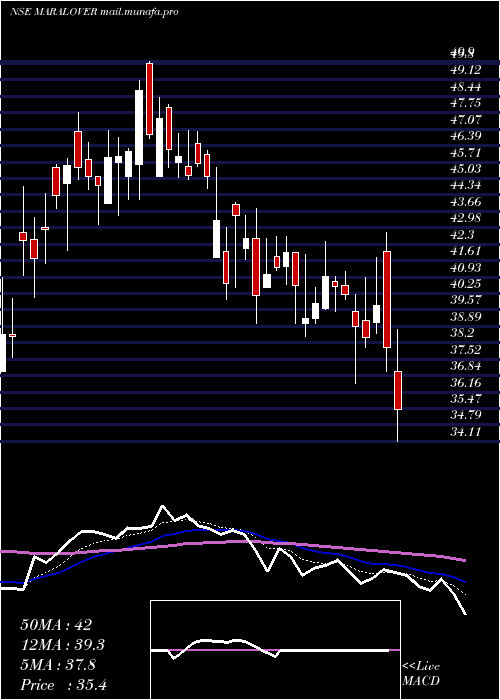Screen dimensions: 500x700
Task: Click the 47.07 price axis label
Action: pos(466,120)
